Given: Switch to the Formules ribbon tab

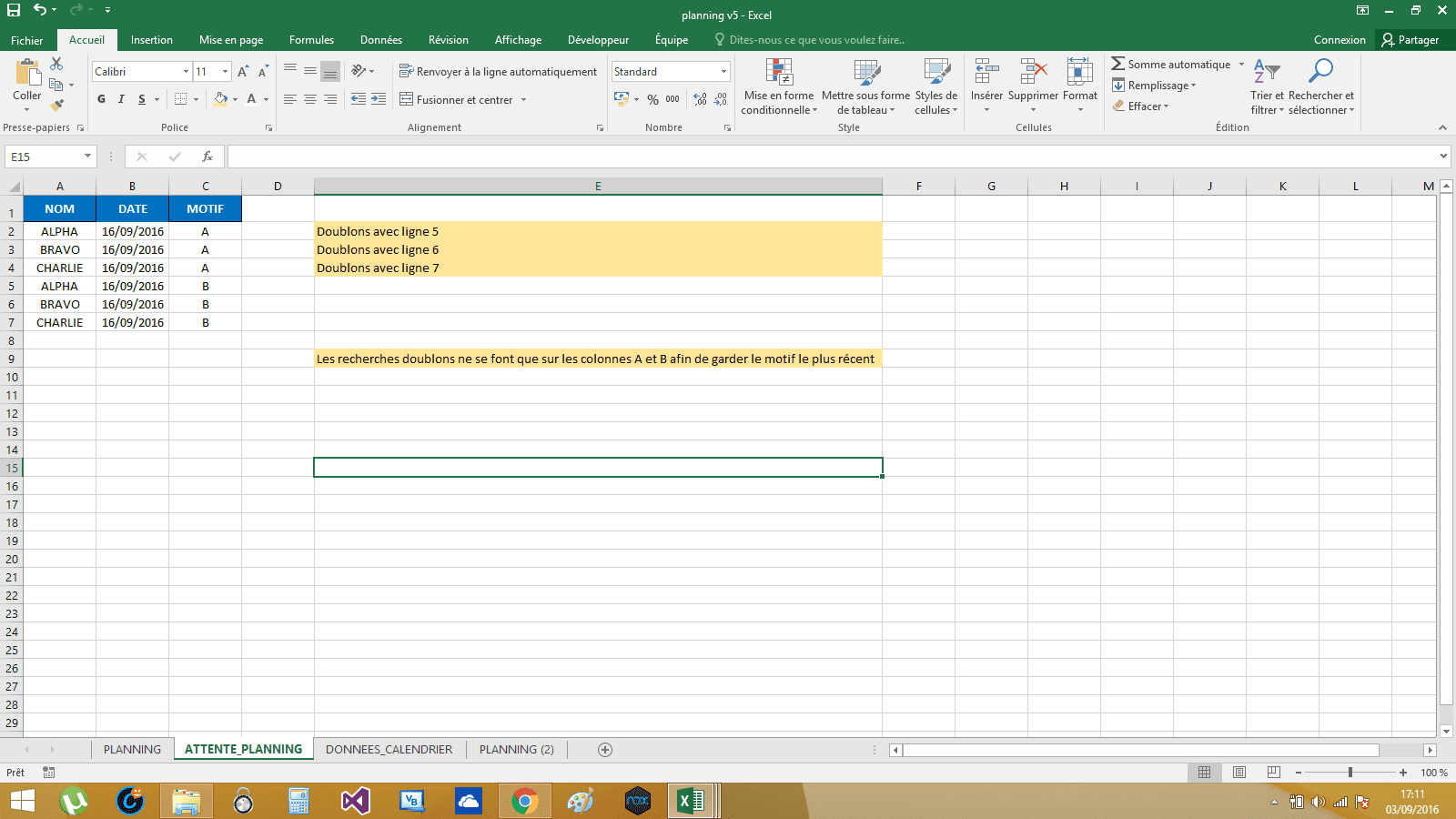Looking at the screenshot, I should pyautogui.click(x=311, y=40).
